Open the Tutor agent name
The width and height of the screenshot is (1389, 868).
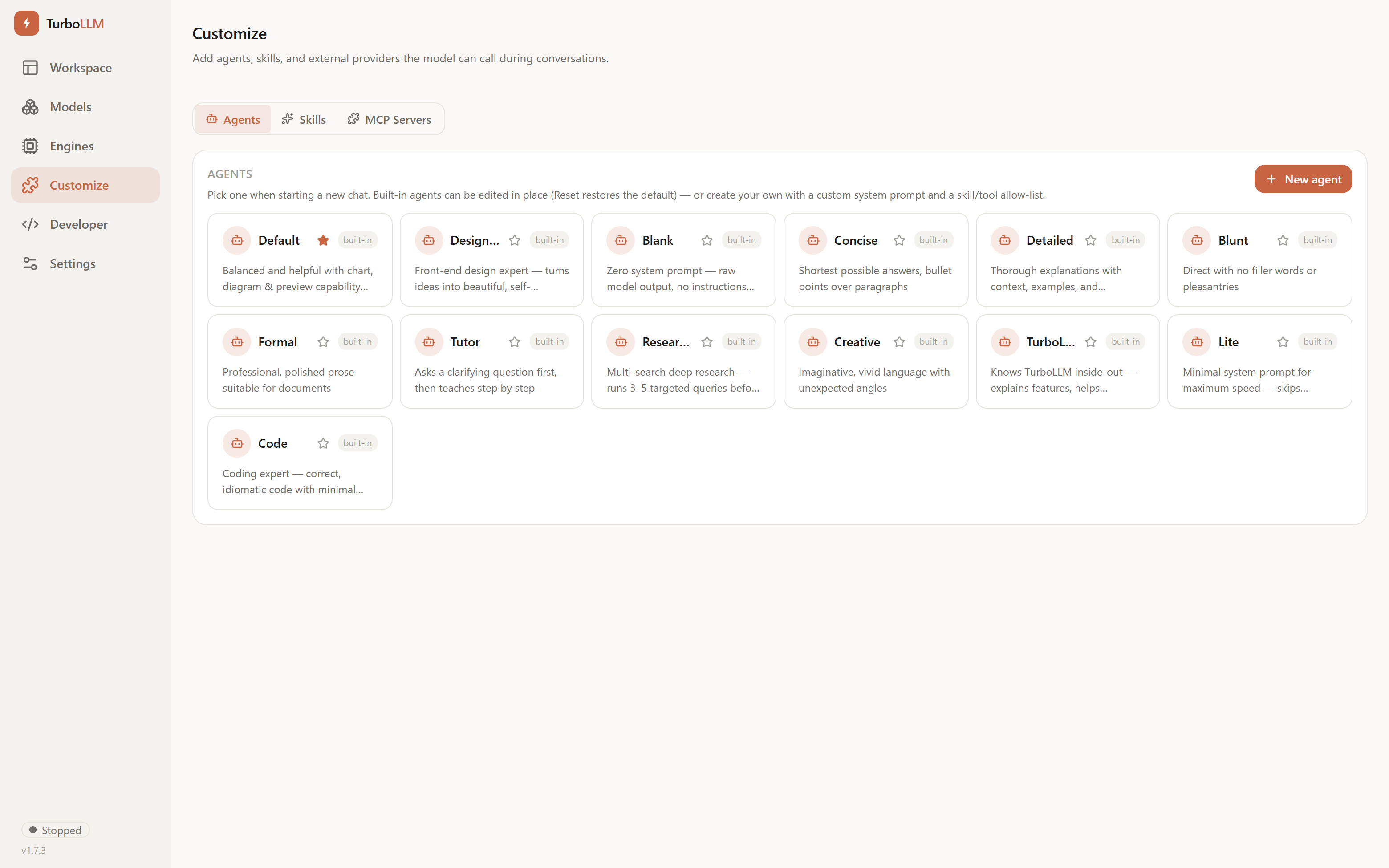[465, 342]
